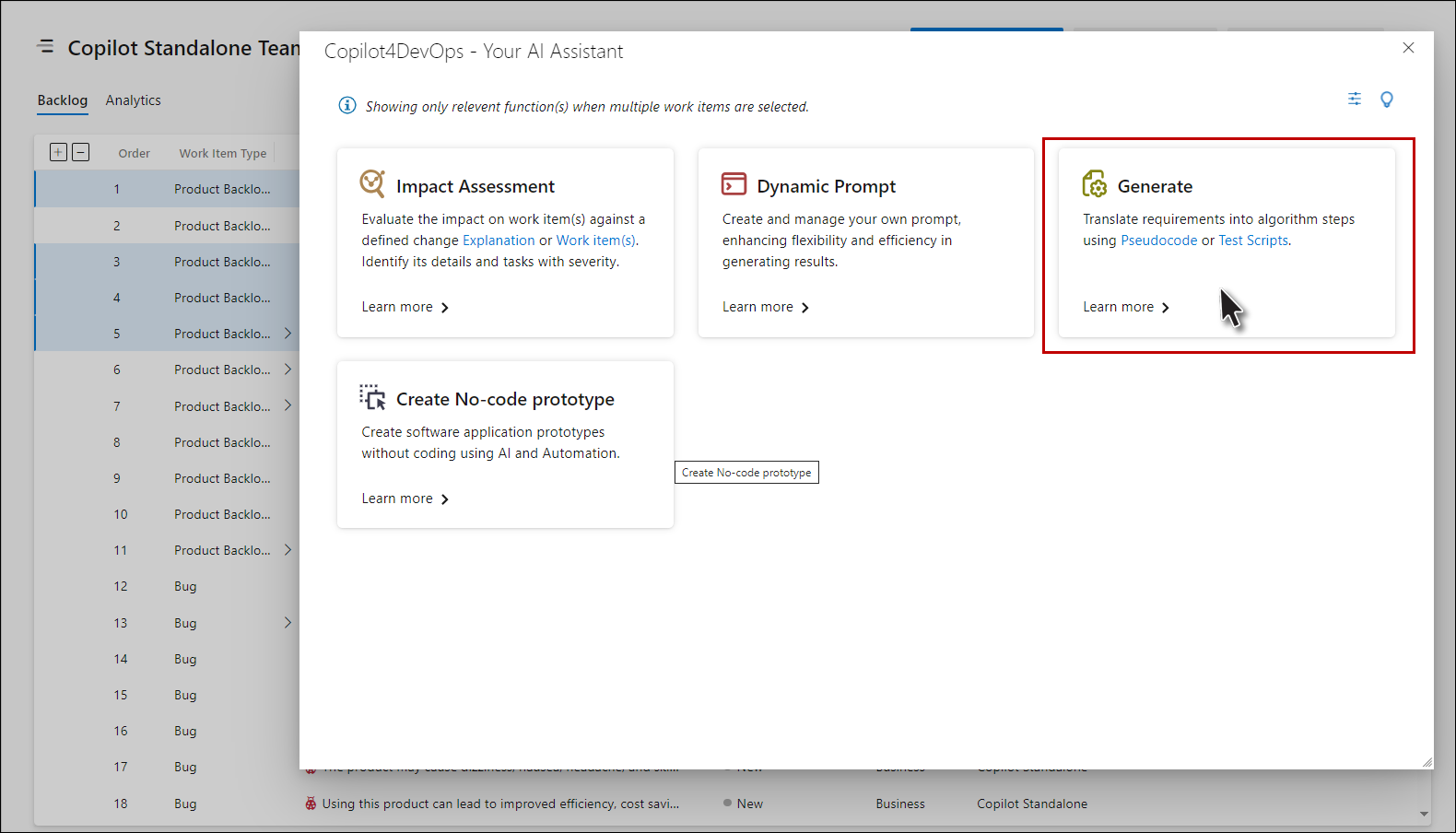Image resolution: width=1456 pixels, height=833 pixels.
Task: Click the scrollbar down arrow of backlog
Action: [1424, 815]
